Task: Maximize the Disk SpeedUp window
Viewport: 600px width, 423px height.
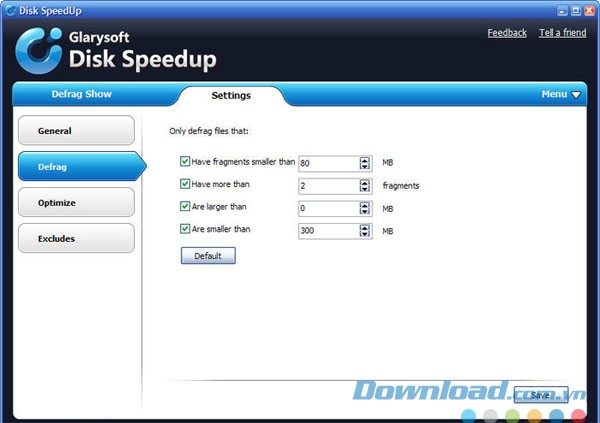Action: (576, 11)
